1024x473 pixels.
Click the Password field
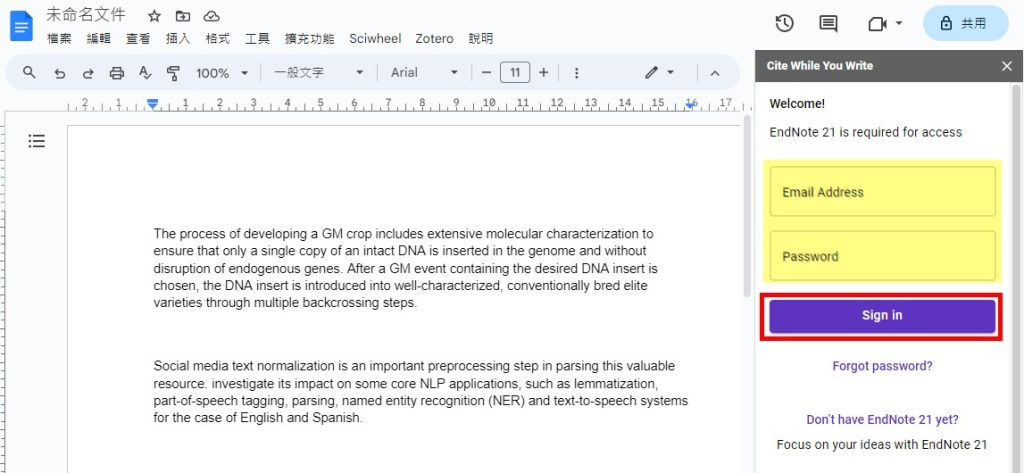pos(882,256)
